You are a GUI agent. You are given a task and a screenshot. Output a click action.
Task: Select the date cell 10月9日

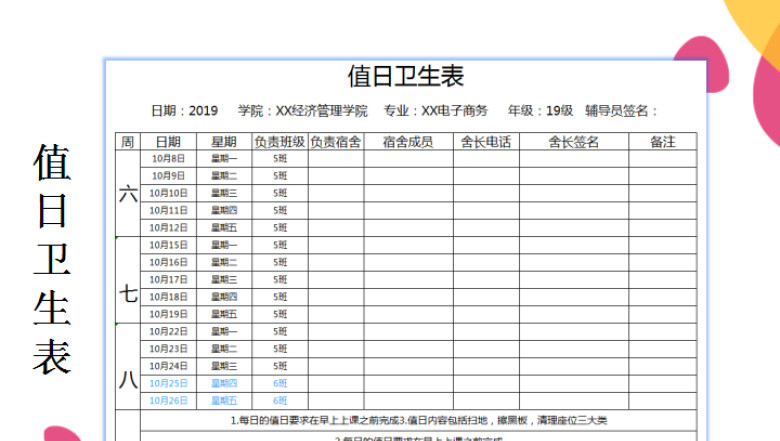[x=168, y=176]
